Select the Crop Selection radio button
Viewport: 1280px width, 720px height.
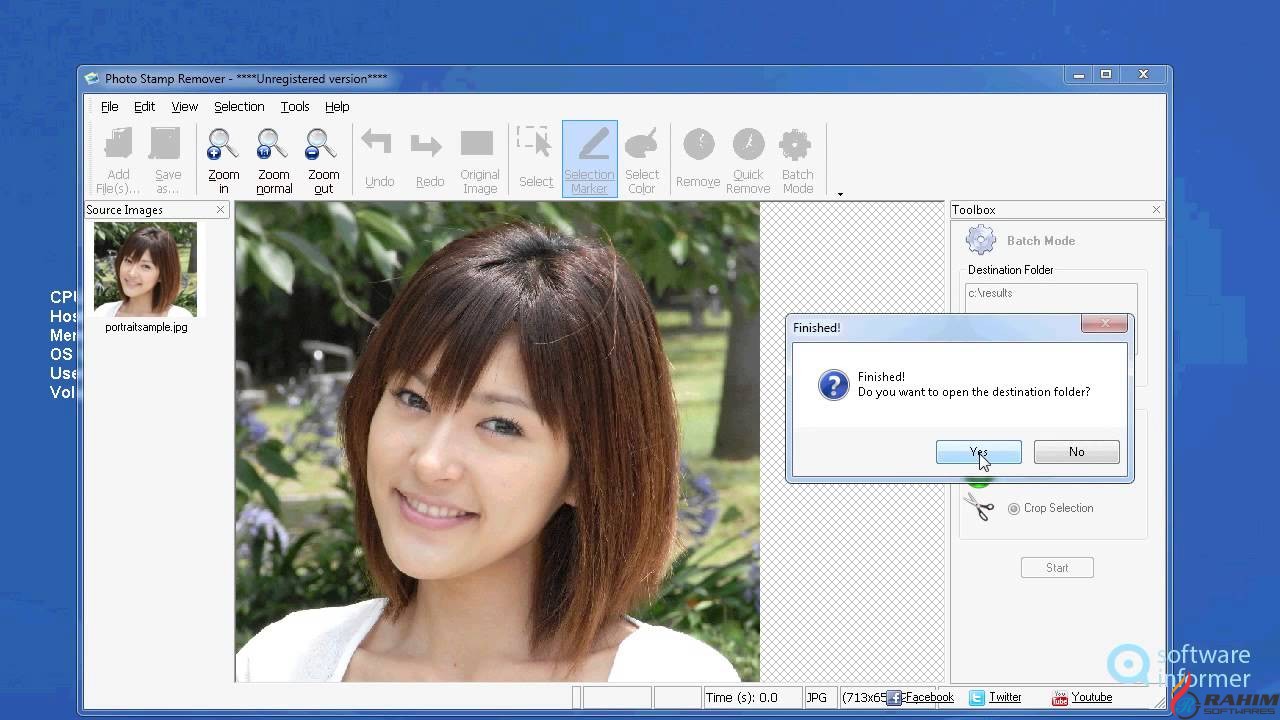click(x=1014, y=508)
